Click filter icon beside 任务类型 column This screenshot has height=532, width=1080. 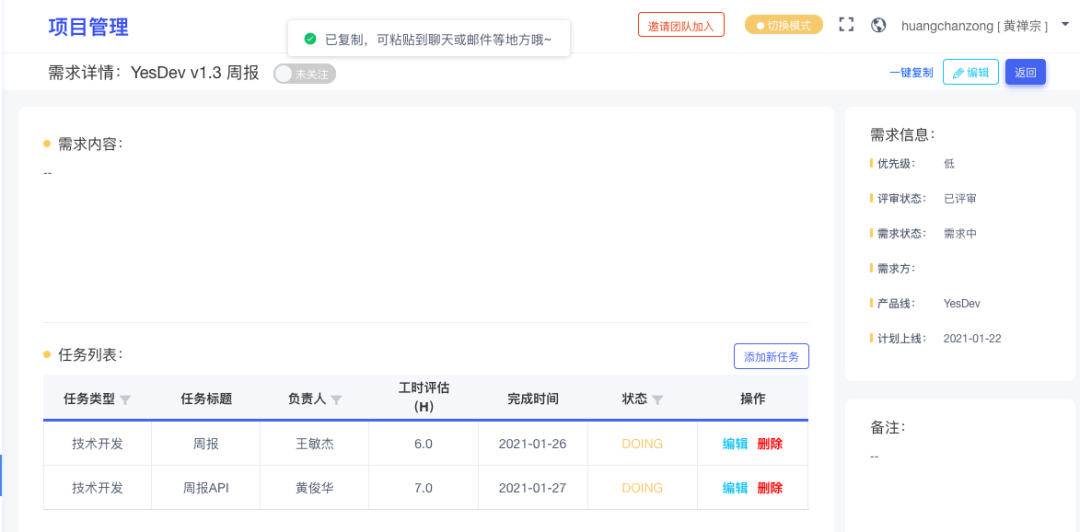coord(125,400)
